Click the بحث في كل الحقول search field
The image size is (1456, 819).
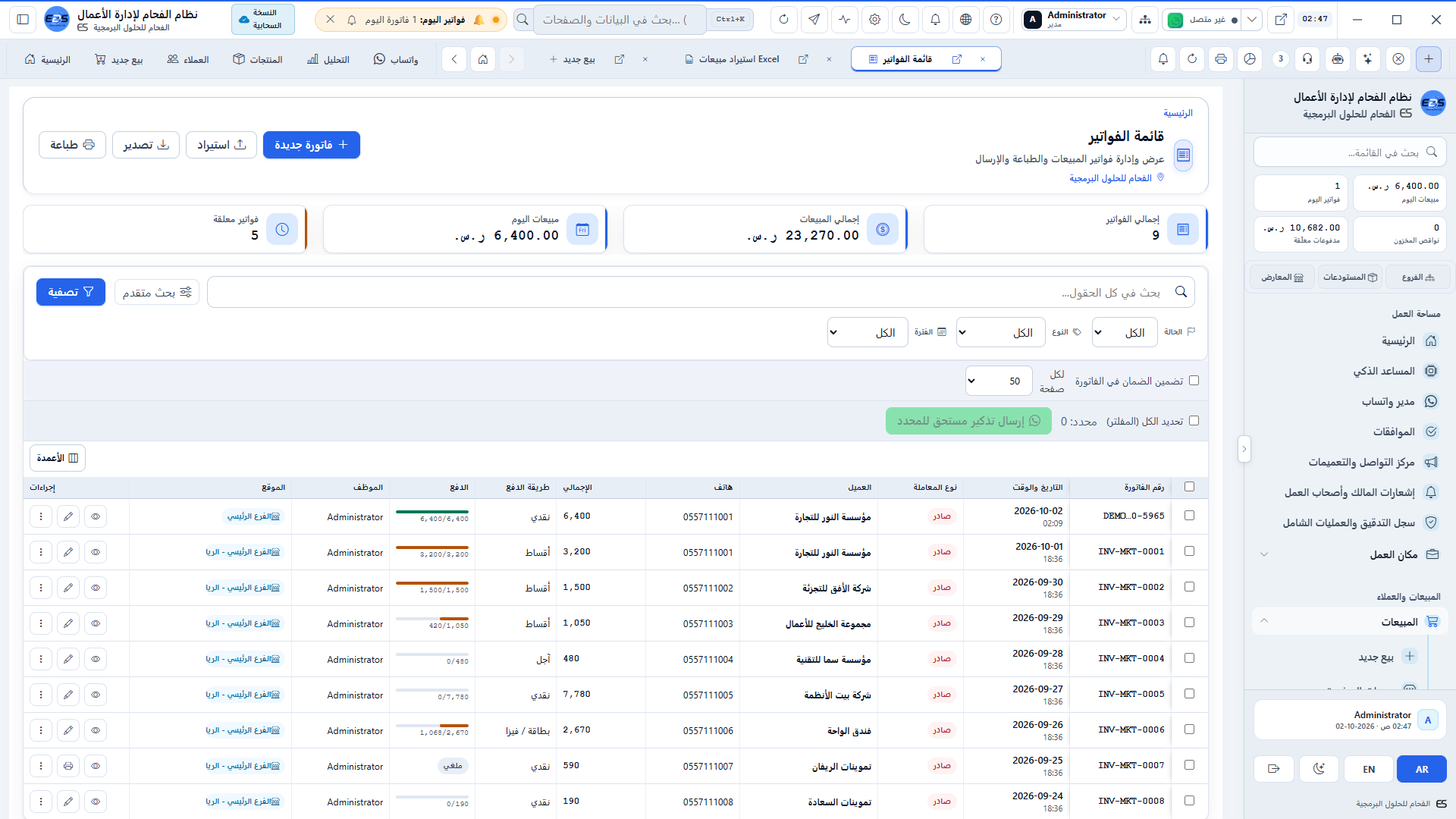(701, 292)
